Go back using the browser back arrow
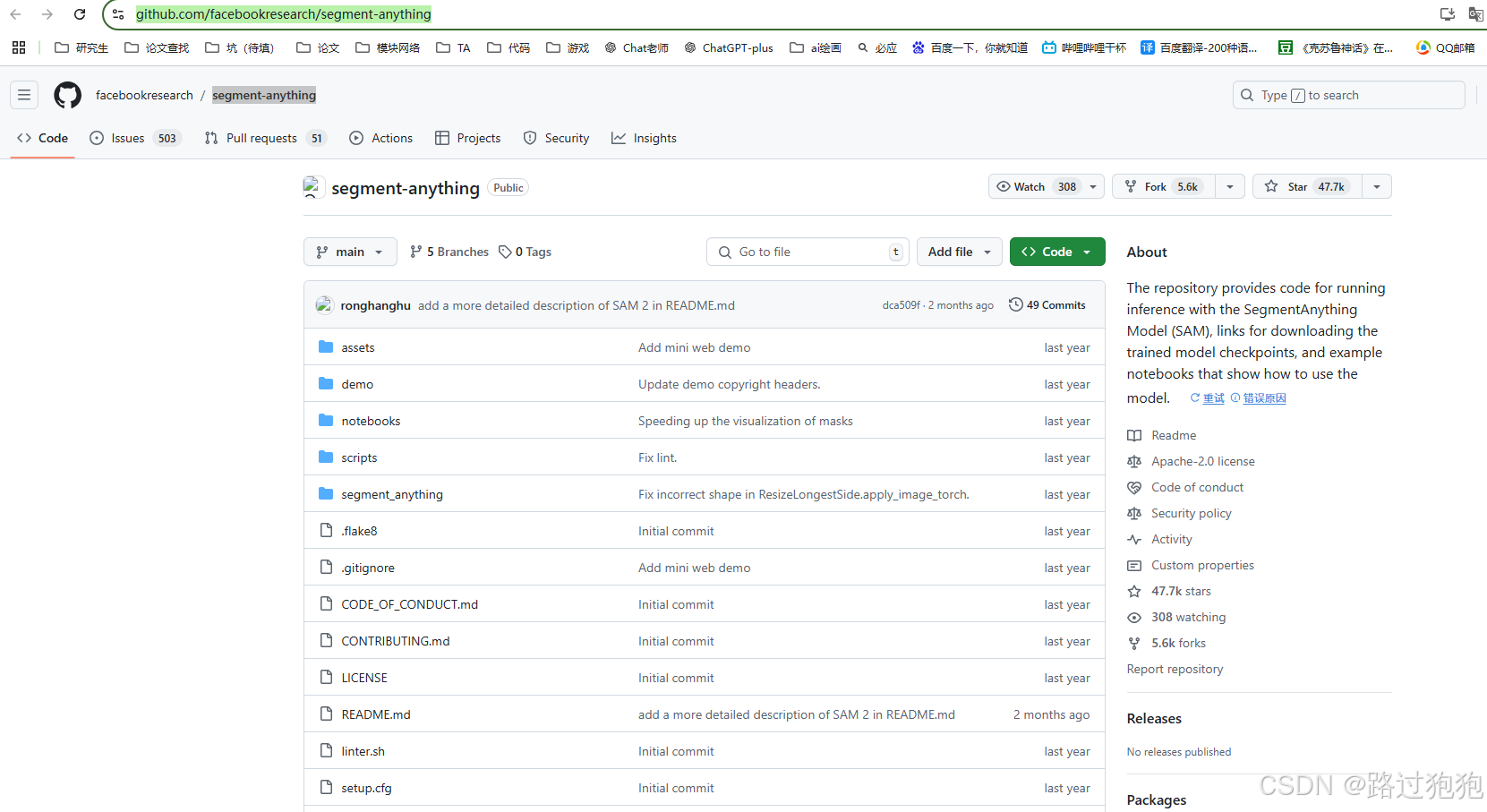The image size is (1487, 812). click(x=15, y=14)
